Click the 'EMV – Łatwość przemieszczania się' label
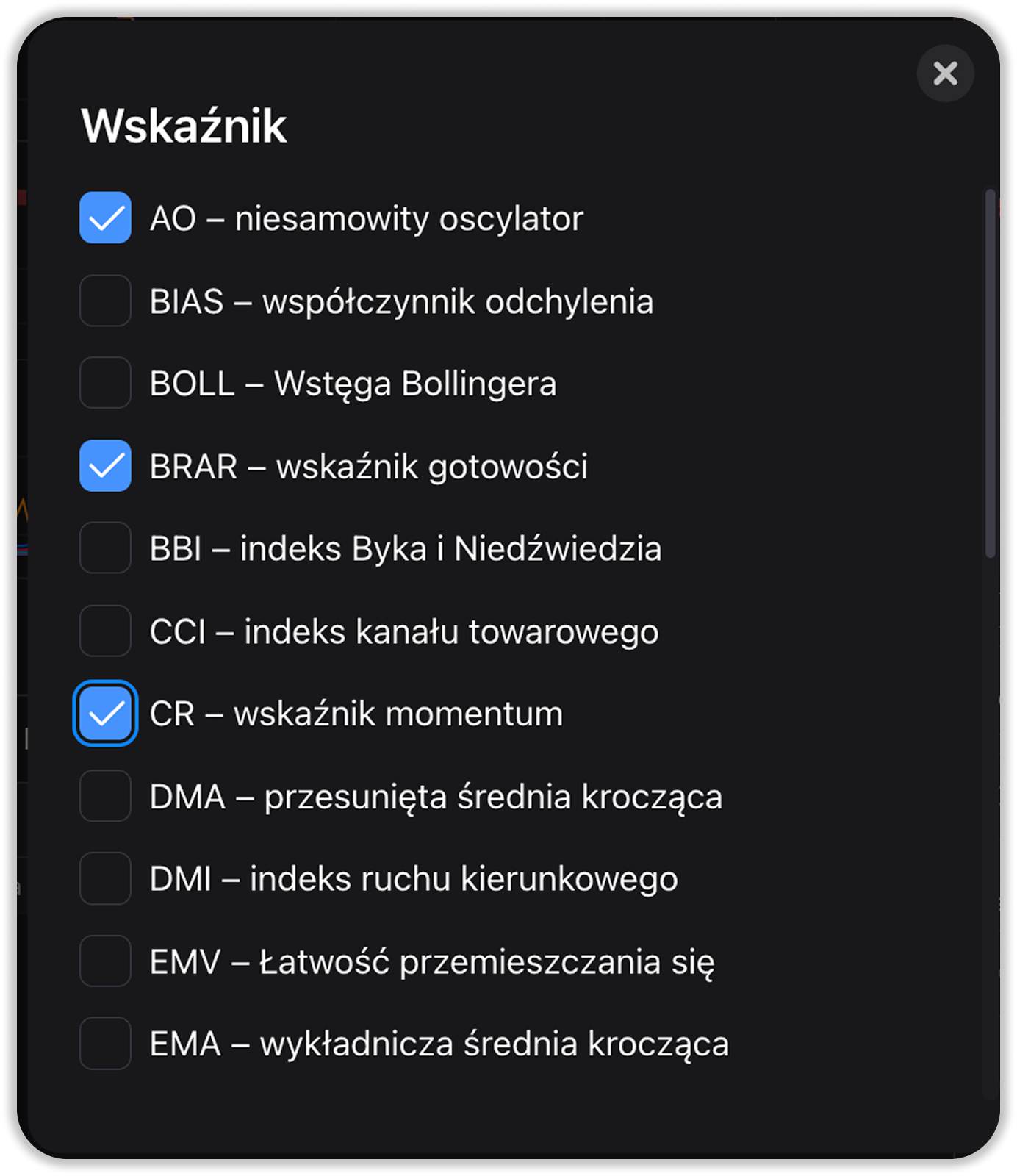1017x1176 pixels. [x=431, y=962]
